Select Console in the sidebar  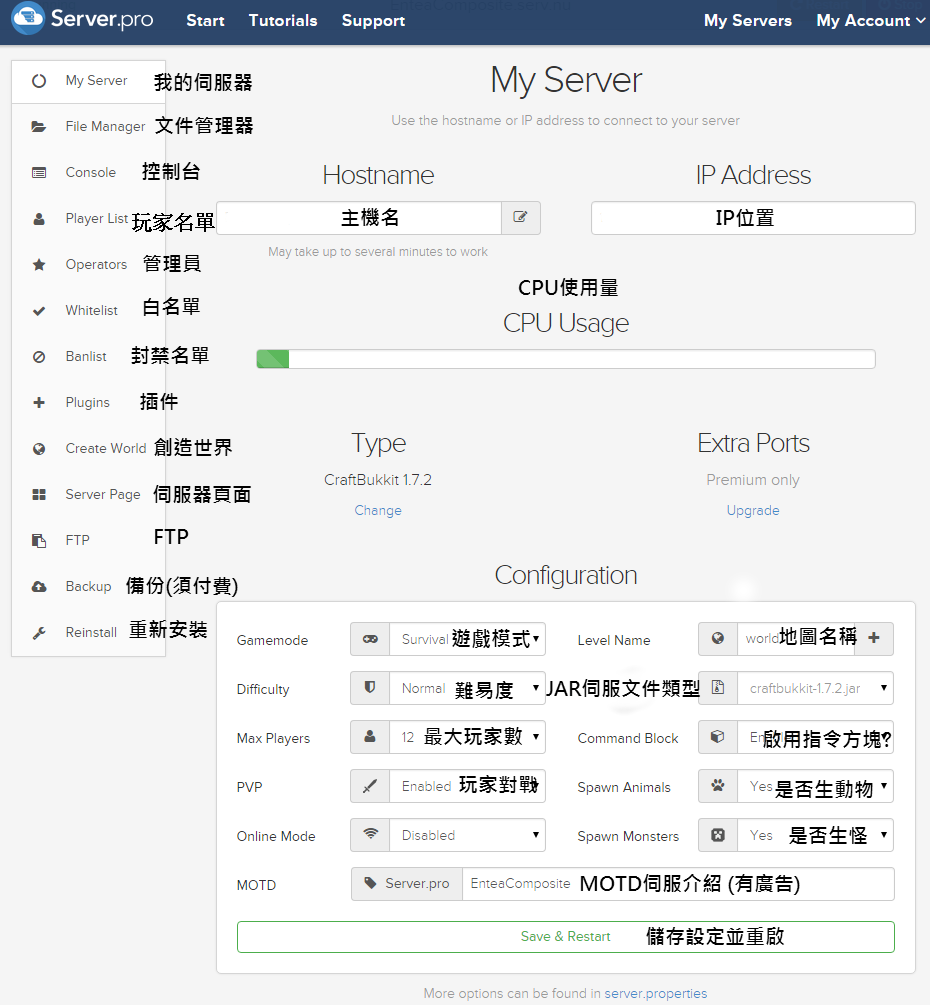(88, 172)
